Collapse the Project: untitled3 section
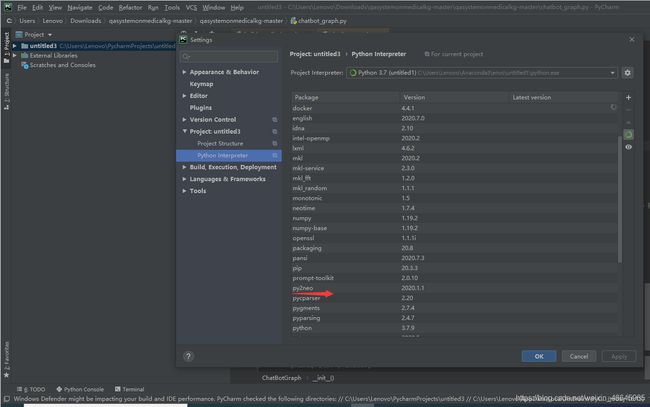The width and height of the screenshot is (650, 407). (184, 131)
